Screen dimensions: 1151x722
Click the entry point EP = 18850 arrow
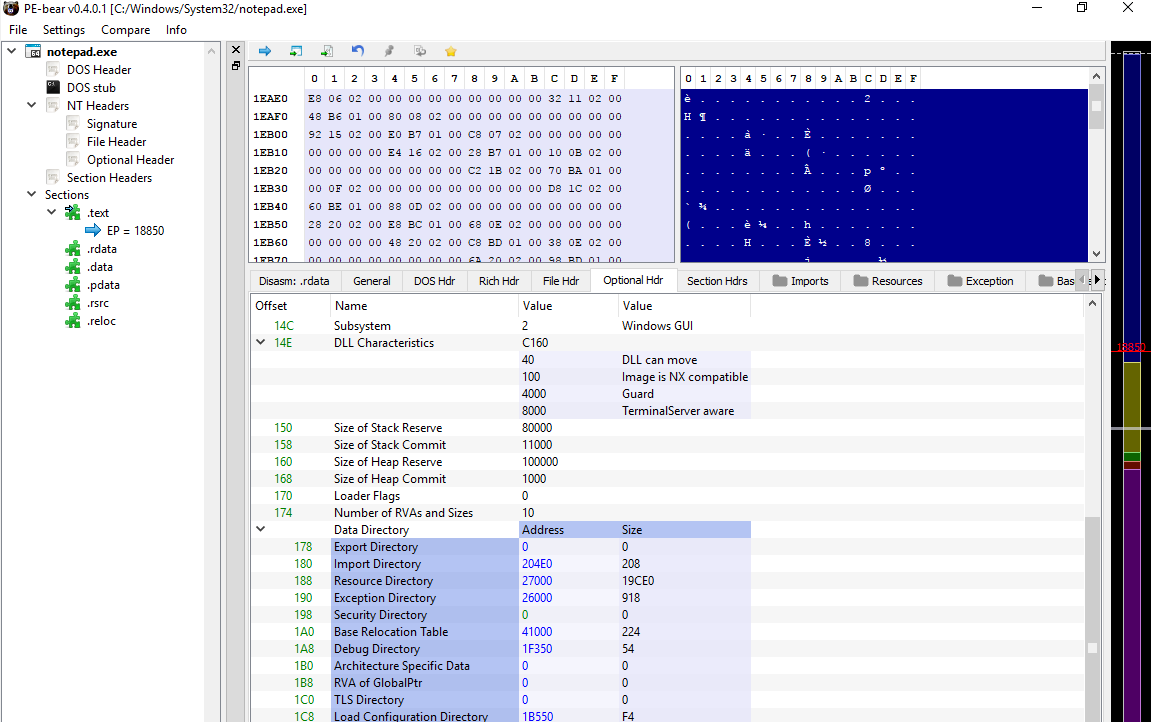pyautogui.click(x=93, y=231)
